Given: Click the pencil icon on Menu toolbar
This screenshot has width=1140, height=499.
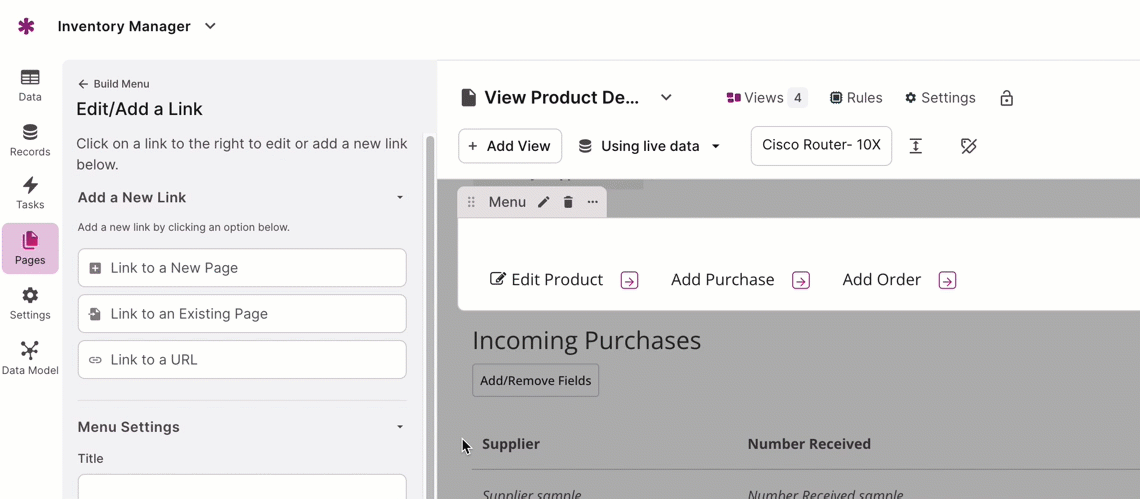Looking at the screenshot, I should 544,202.
